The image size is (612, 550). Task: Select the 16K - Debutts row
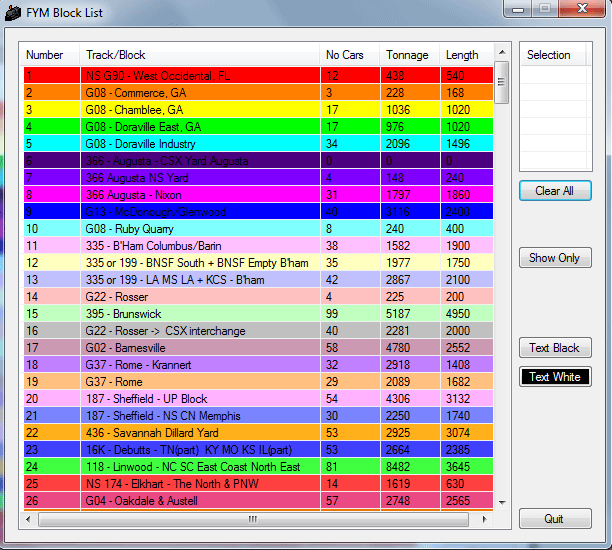point(258,450)
